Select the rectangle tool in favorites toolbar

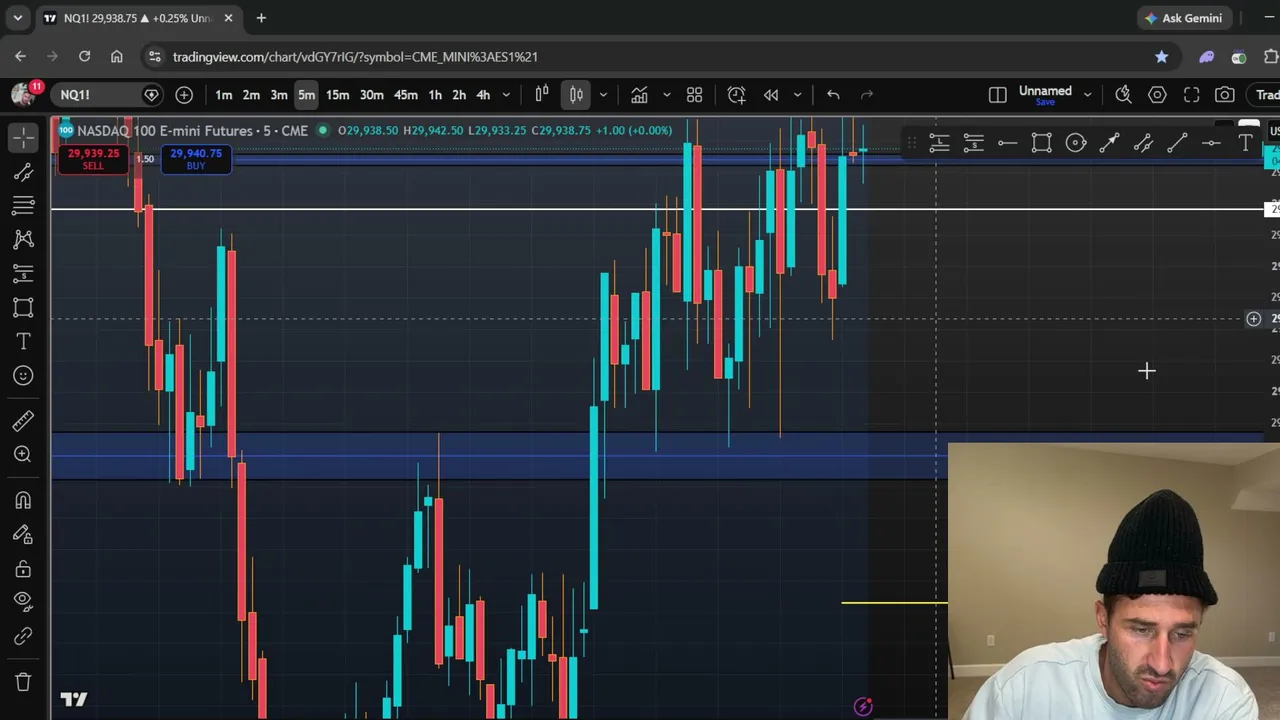pos(1041,143)
